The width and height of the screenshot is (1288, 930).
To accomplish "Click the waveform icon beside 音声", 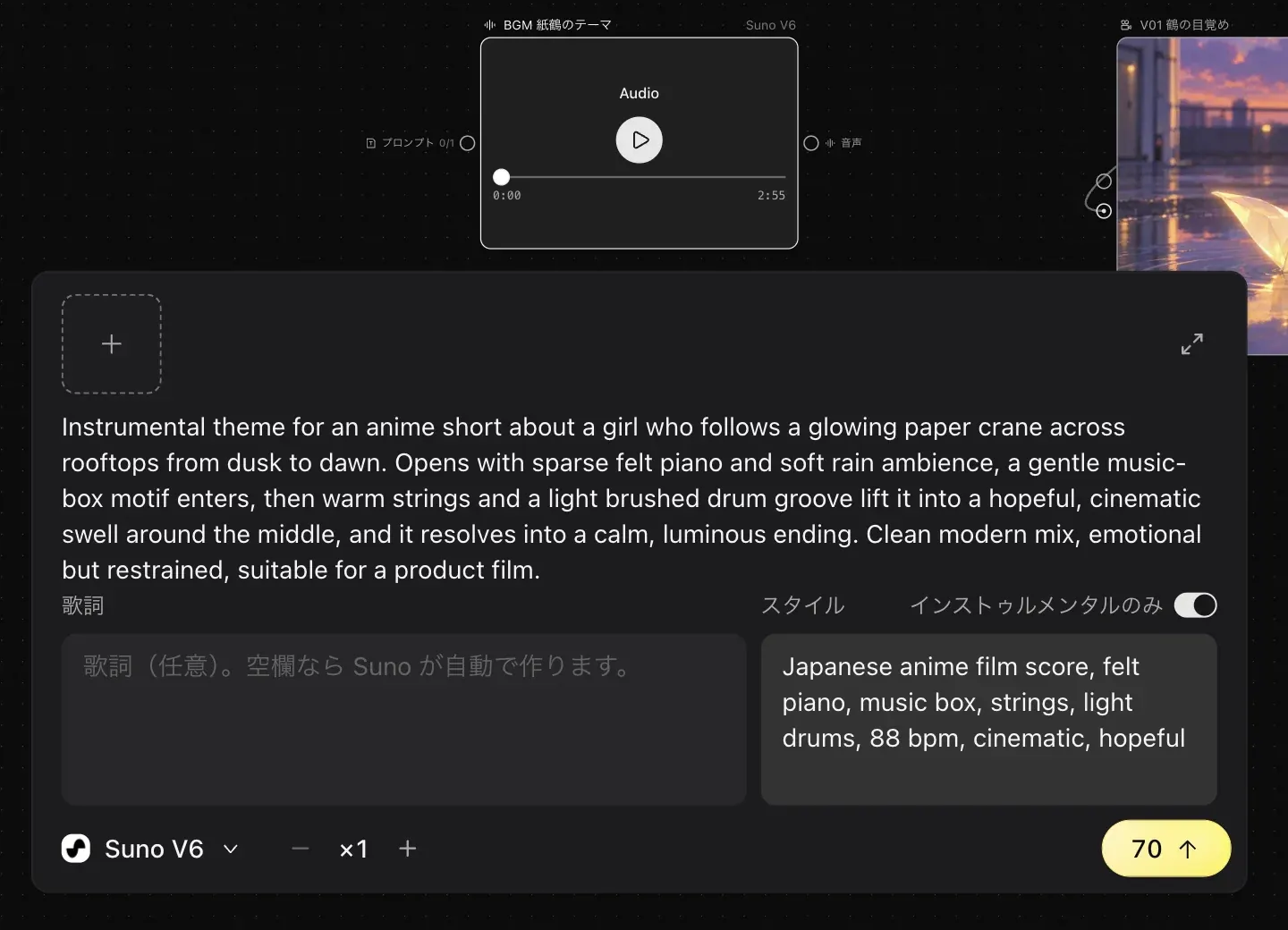I will pos(830,143).
